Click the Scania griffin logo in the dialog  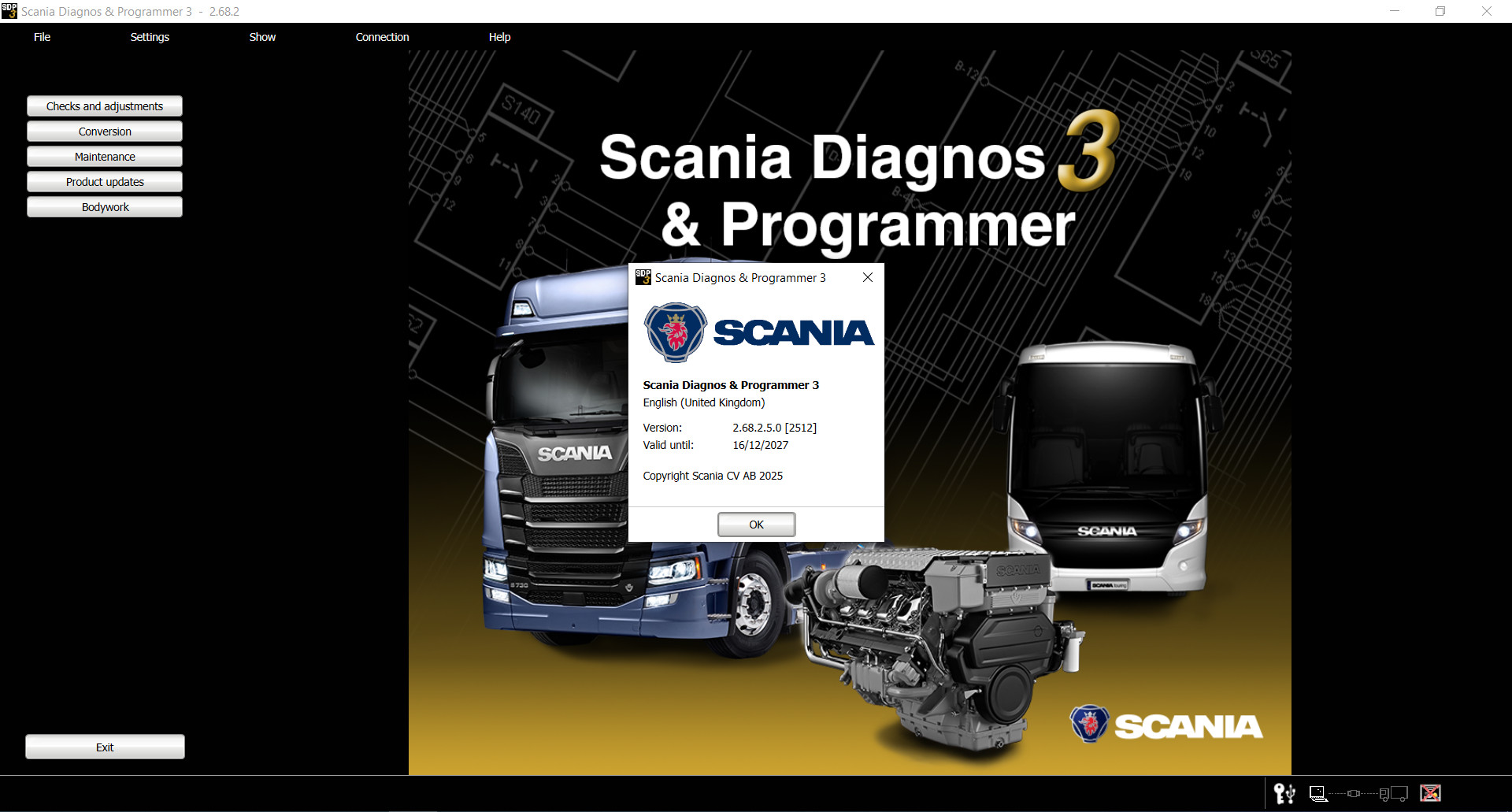click(x=675, y=332)
